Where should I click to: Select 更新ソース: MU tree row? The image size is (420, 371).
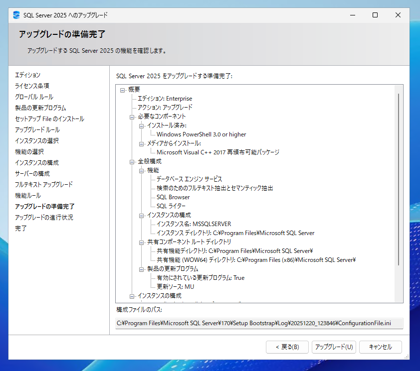pos(176,287)
